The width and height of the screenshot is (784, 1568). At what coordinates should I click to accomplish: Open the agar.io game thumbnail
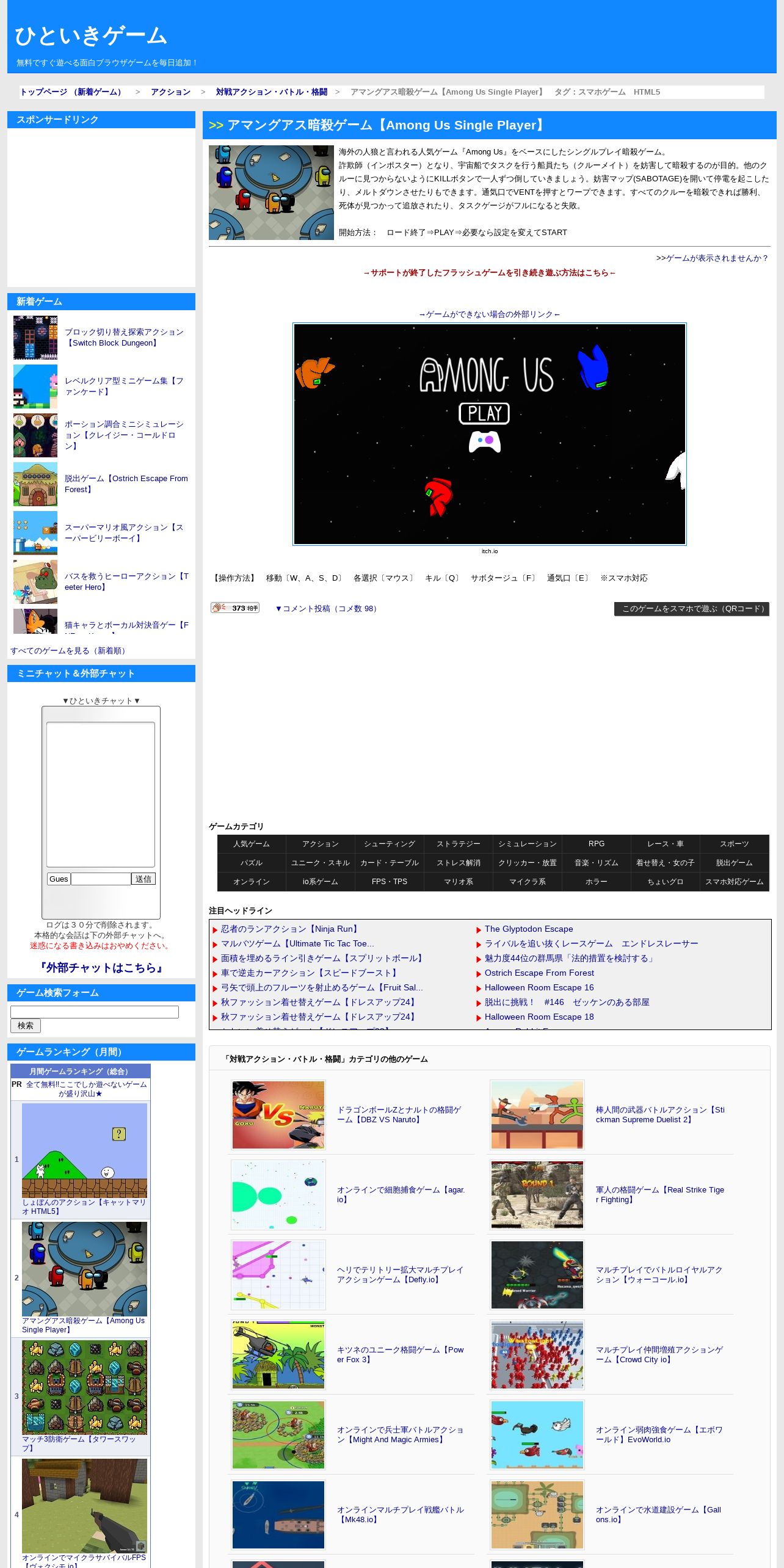[x=278, y=1195]
